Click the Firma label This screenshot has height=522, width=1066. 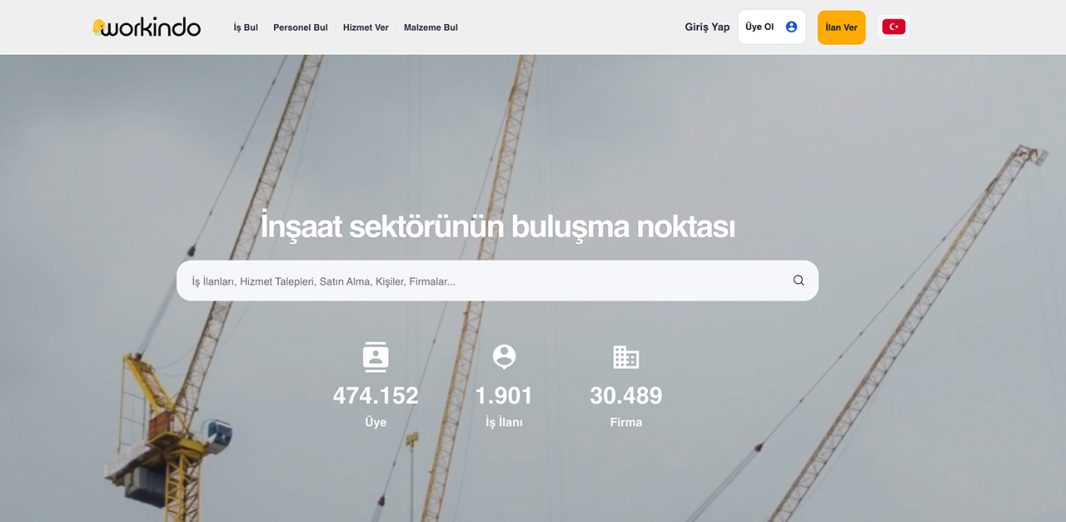625,422
